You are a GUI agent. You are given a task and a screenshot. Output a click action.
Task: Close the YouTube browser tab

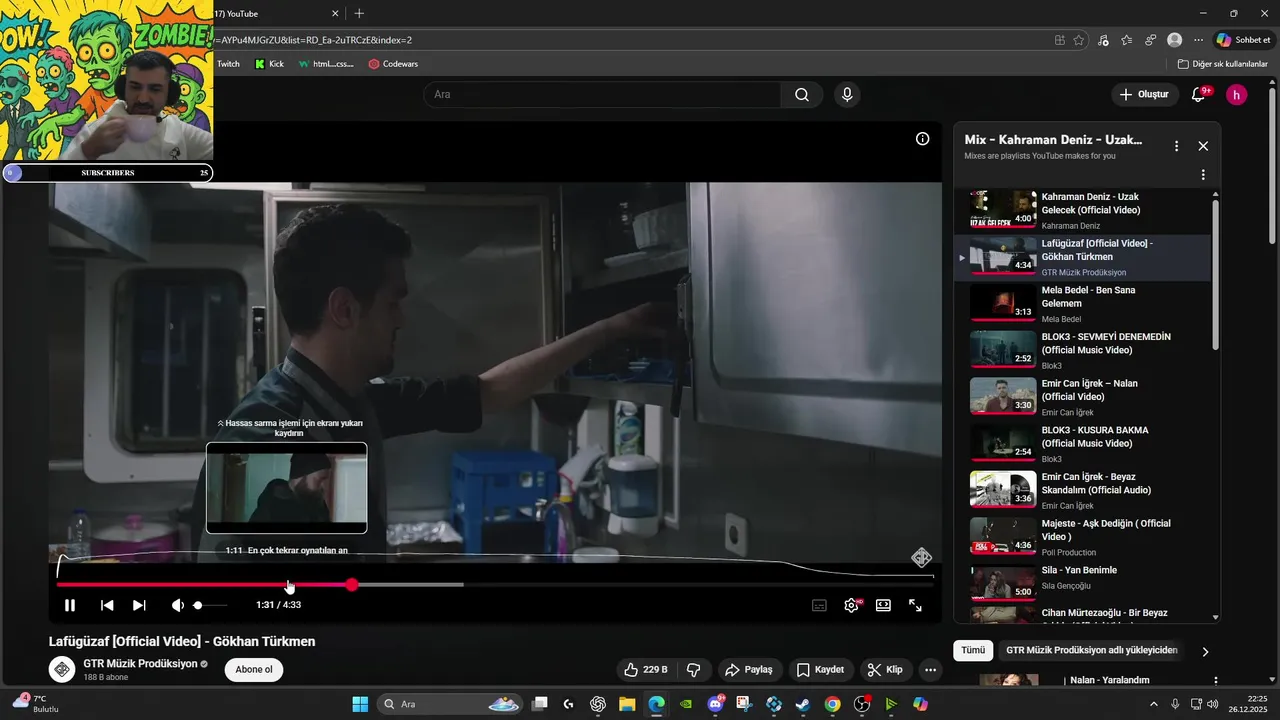click(335, 14)
